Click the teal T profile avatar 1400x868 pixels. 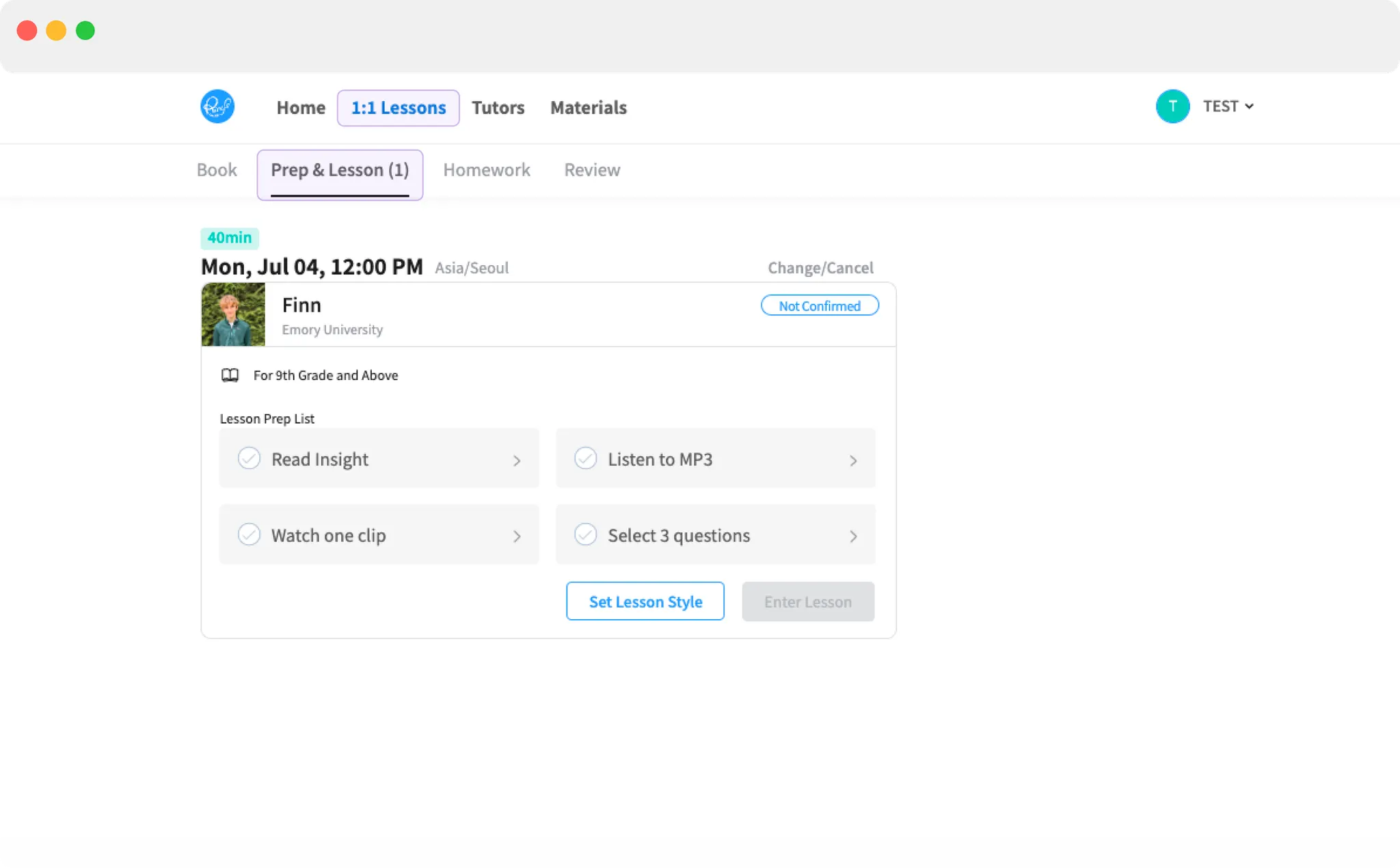(1172, 107)
